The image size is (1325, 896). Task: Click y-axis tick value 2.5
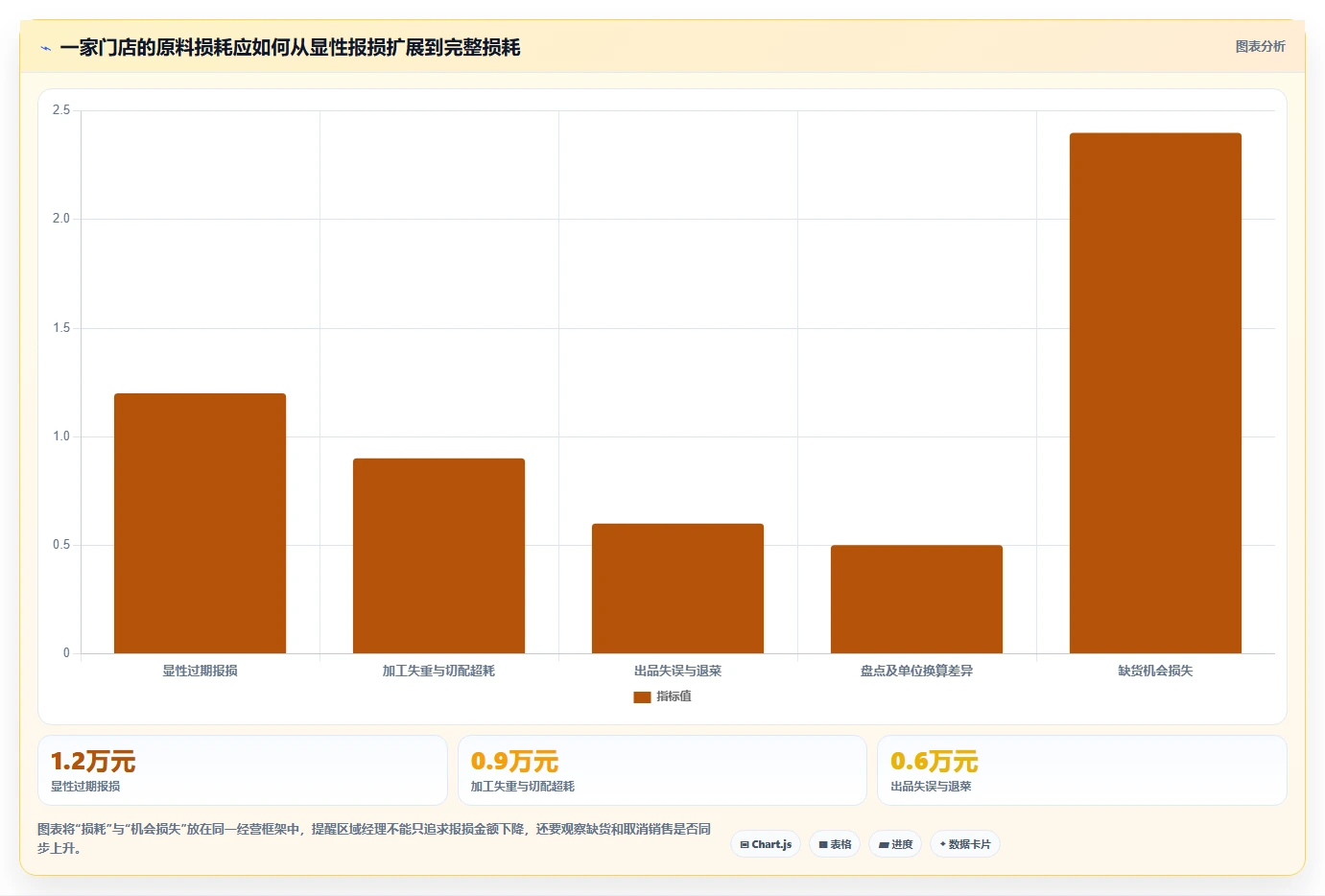click(x=61, y=110)
